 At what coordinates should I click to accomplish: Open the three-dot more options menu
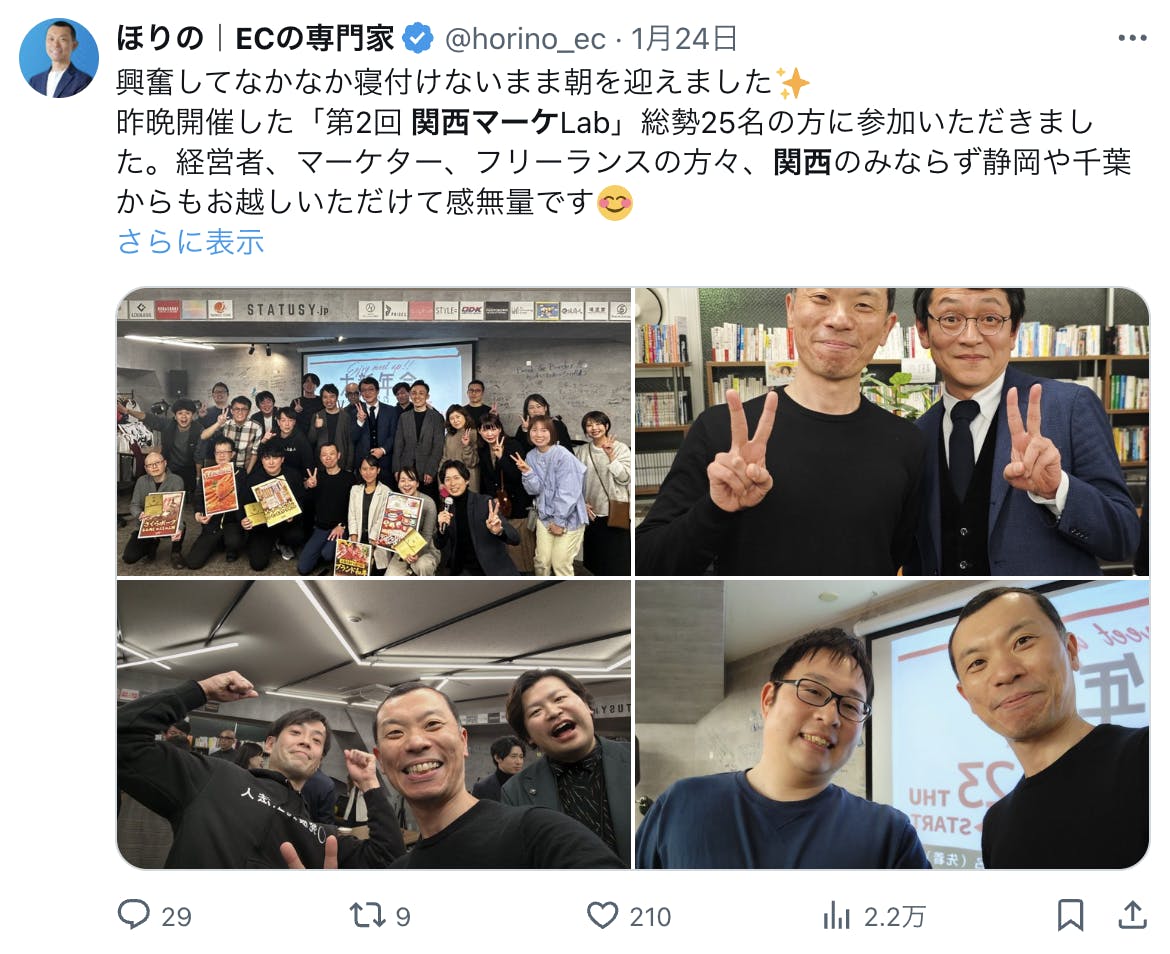click(x=1132, y=38)
